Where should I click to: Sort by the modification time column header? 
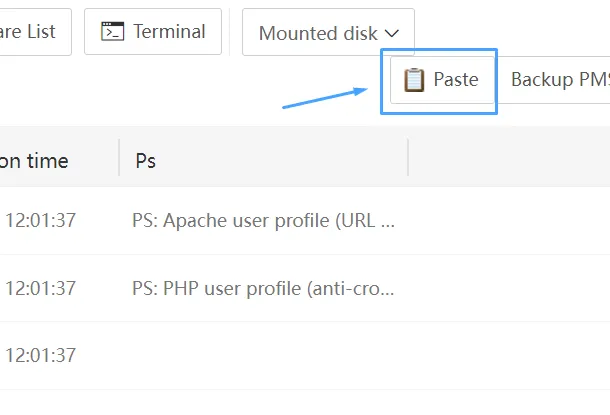pyautogui.click(x=35, y=160)
